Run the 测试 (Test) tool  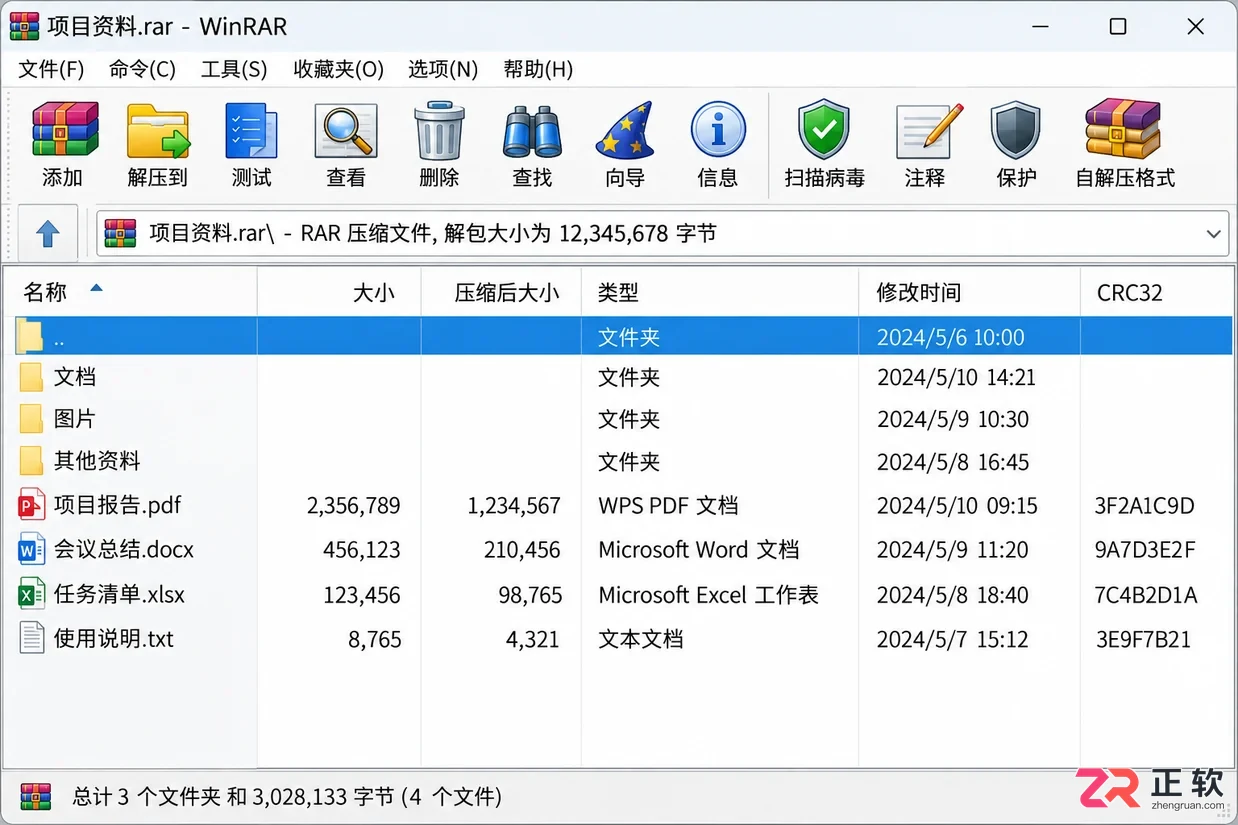click(251, 130)
